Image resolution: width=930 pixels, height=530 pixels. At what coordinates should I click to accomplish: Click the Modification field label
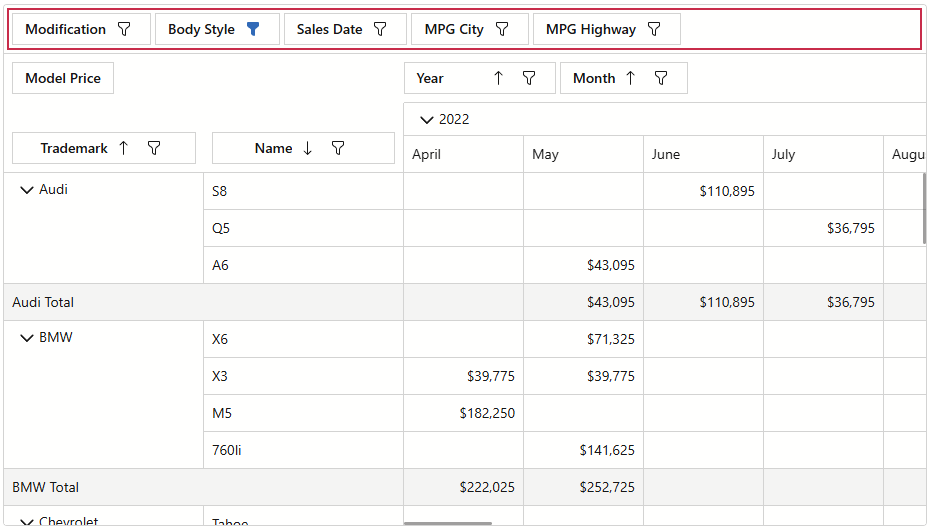(66, 29)
